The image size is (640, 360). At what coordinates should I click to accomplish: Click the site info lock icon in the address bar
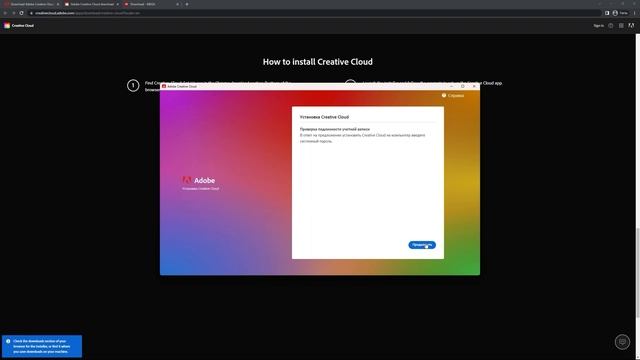31,13
